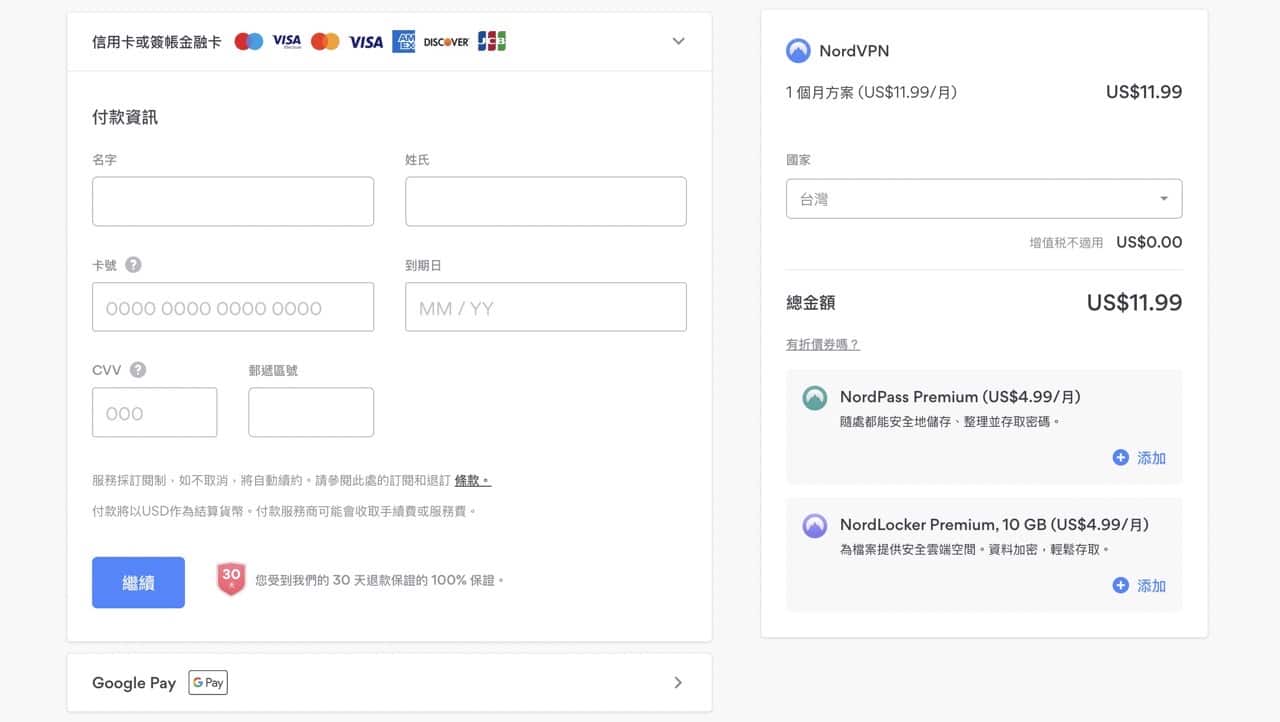Click the NordVPN logo icon

coord(798,50)
